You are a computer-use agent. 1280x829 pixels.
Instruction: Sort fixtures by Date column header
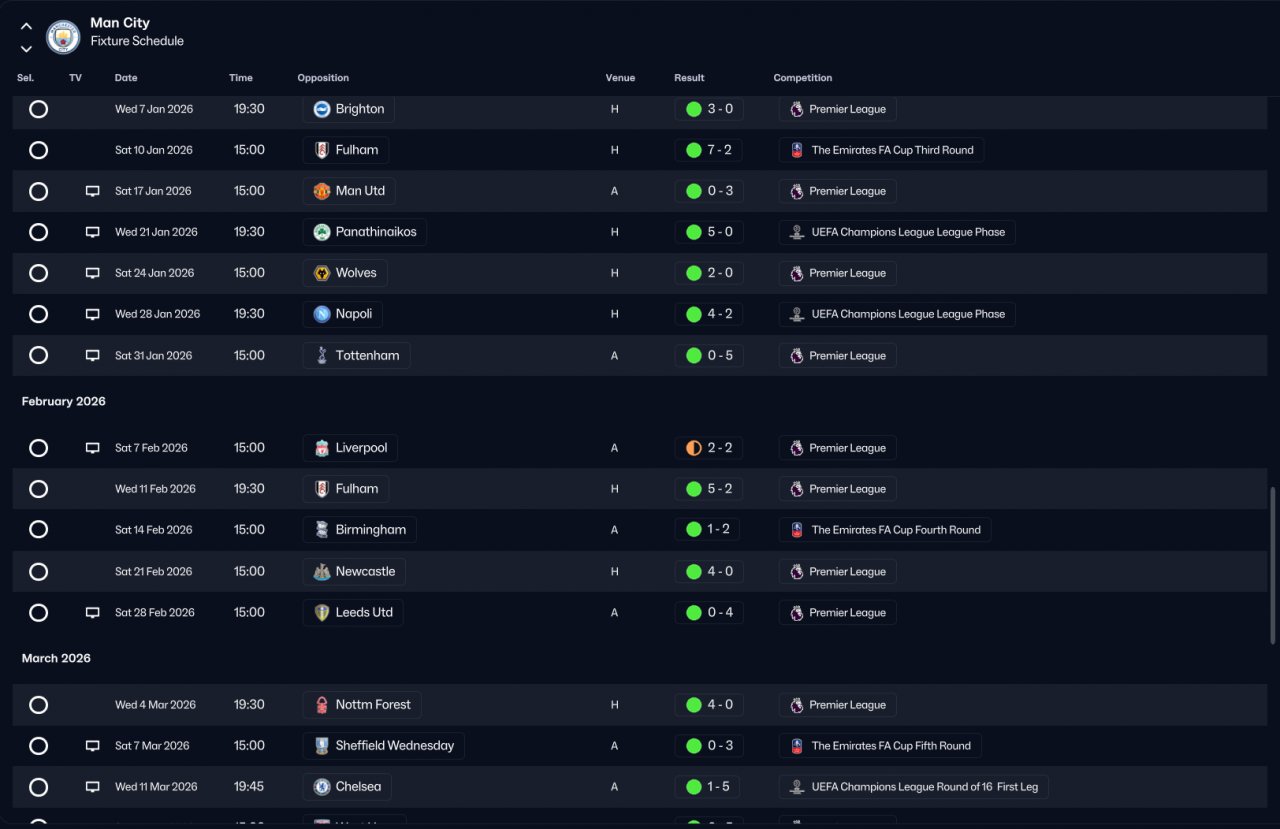126,78
